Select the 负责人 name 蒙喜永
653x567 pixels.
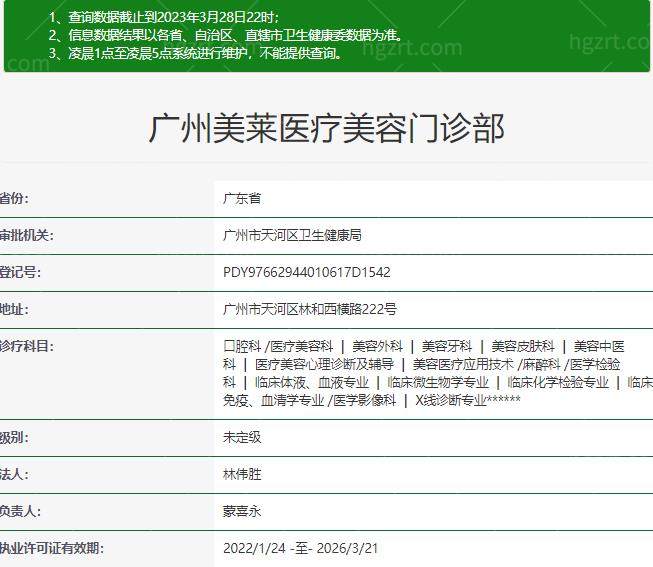tap(242, 511)
